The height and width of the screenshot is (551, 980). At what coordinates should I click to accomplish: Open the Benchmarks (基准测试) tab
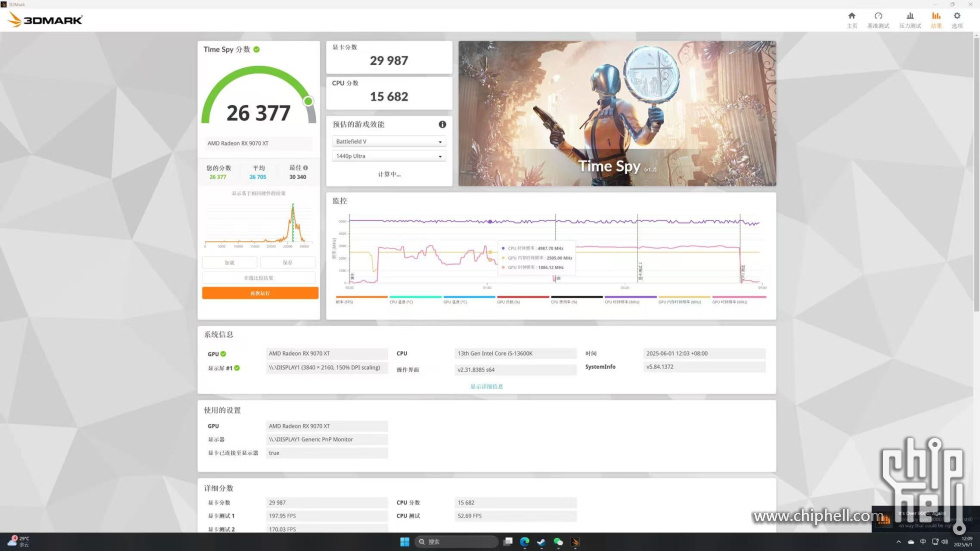tap(878, 19)
